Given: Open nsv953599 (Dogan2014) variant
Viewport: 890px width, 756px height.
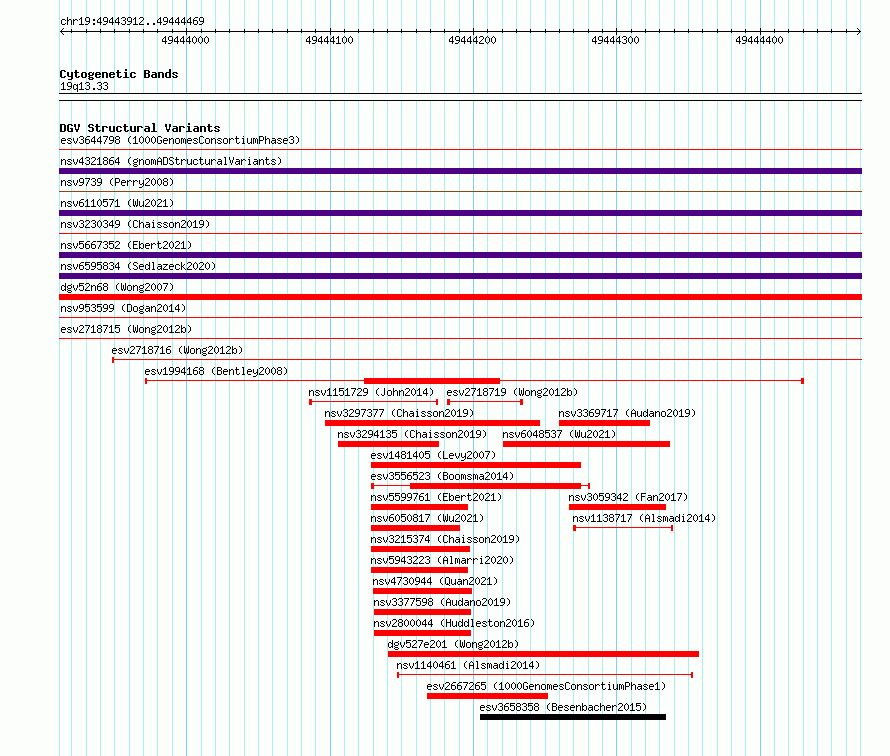Looking at the screenshot, I should click(123, 308).
